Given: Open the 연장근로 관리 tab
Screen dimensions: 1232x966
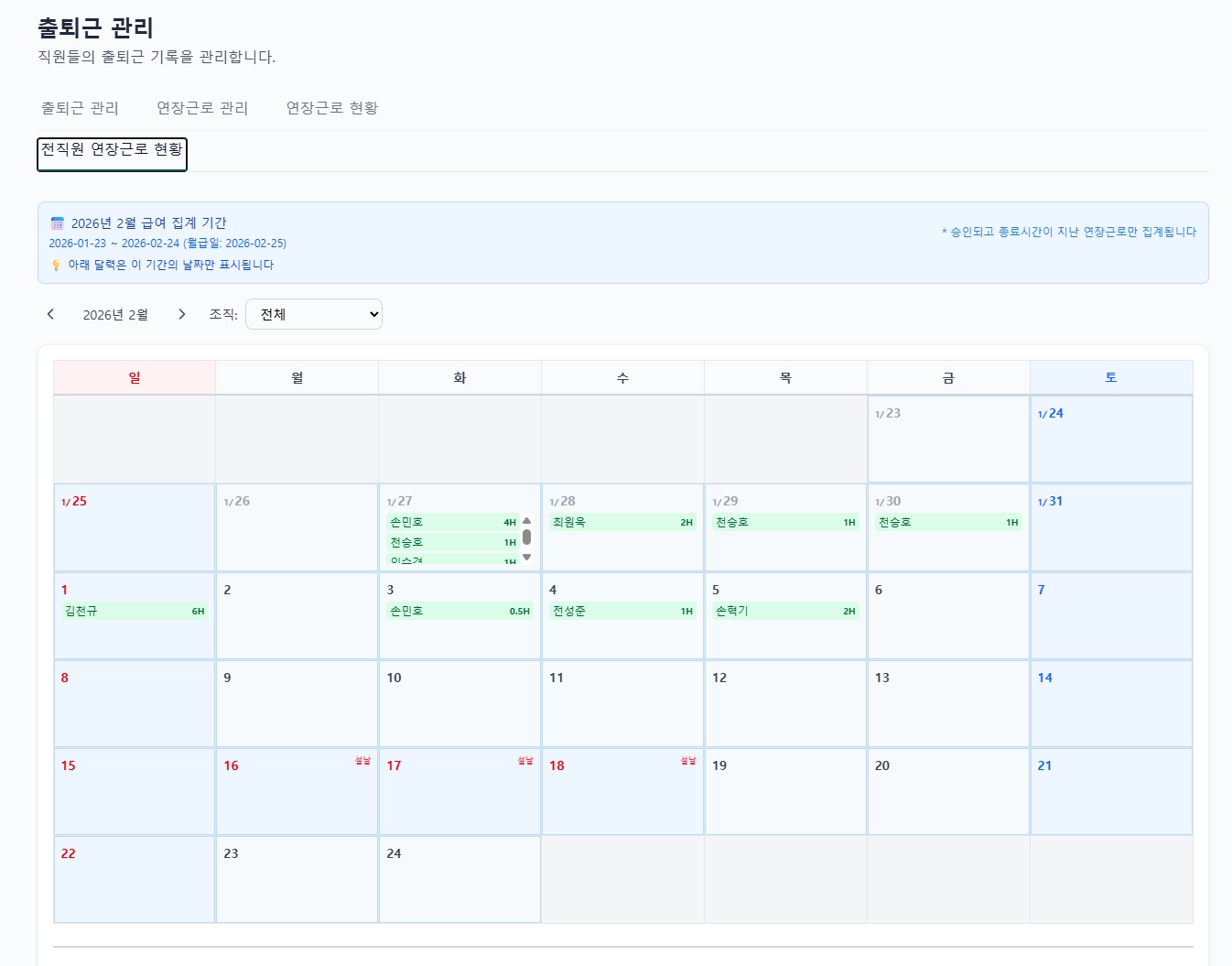Looking at the screenshot, I should coord(202,108).
